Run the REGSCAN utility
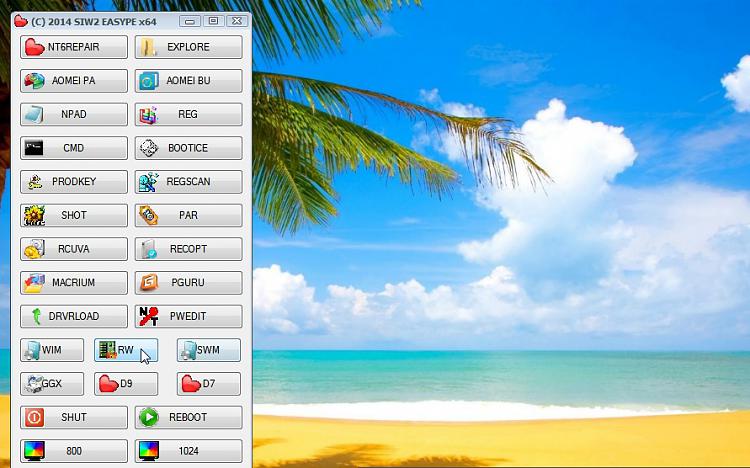Viewport: 750px width, 468px height. (188, 182)
